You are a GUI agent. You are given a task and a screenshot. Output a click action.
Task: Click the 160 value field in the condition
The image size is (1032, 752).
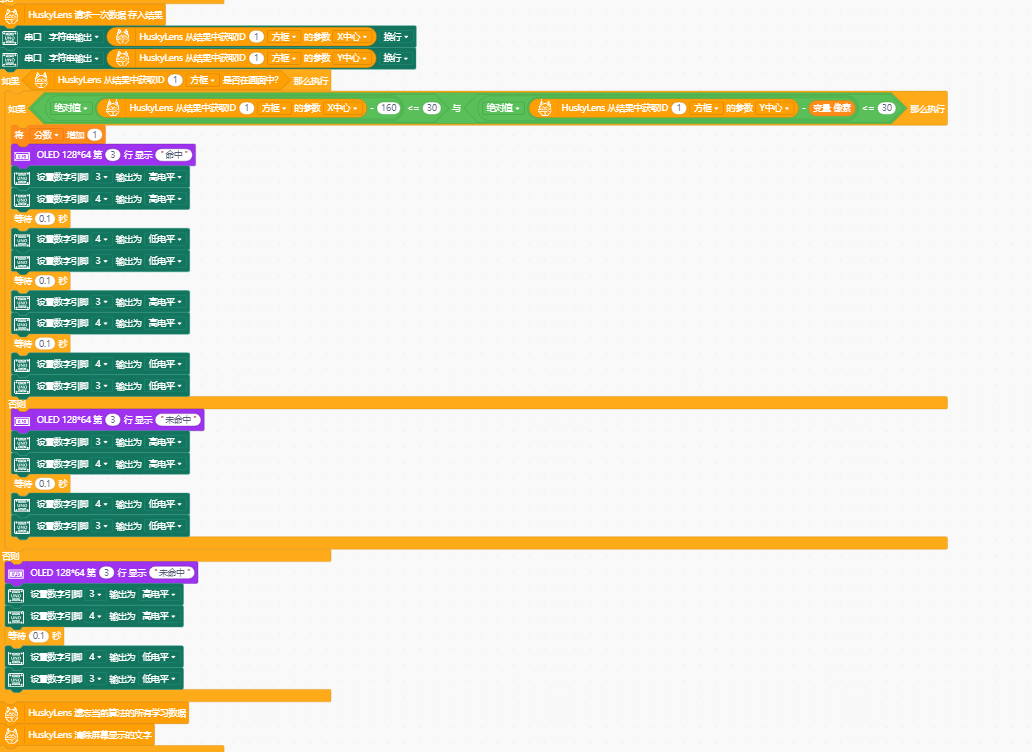coord(388,108)
